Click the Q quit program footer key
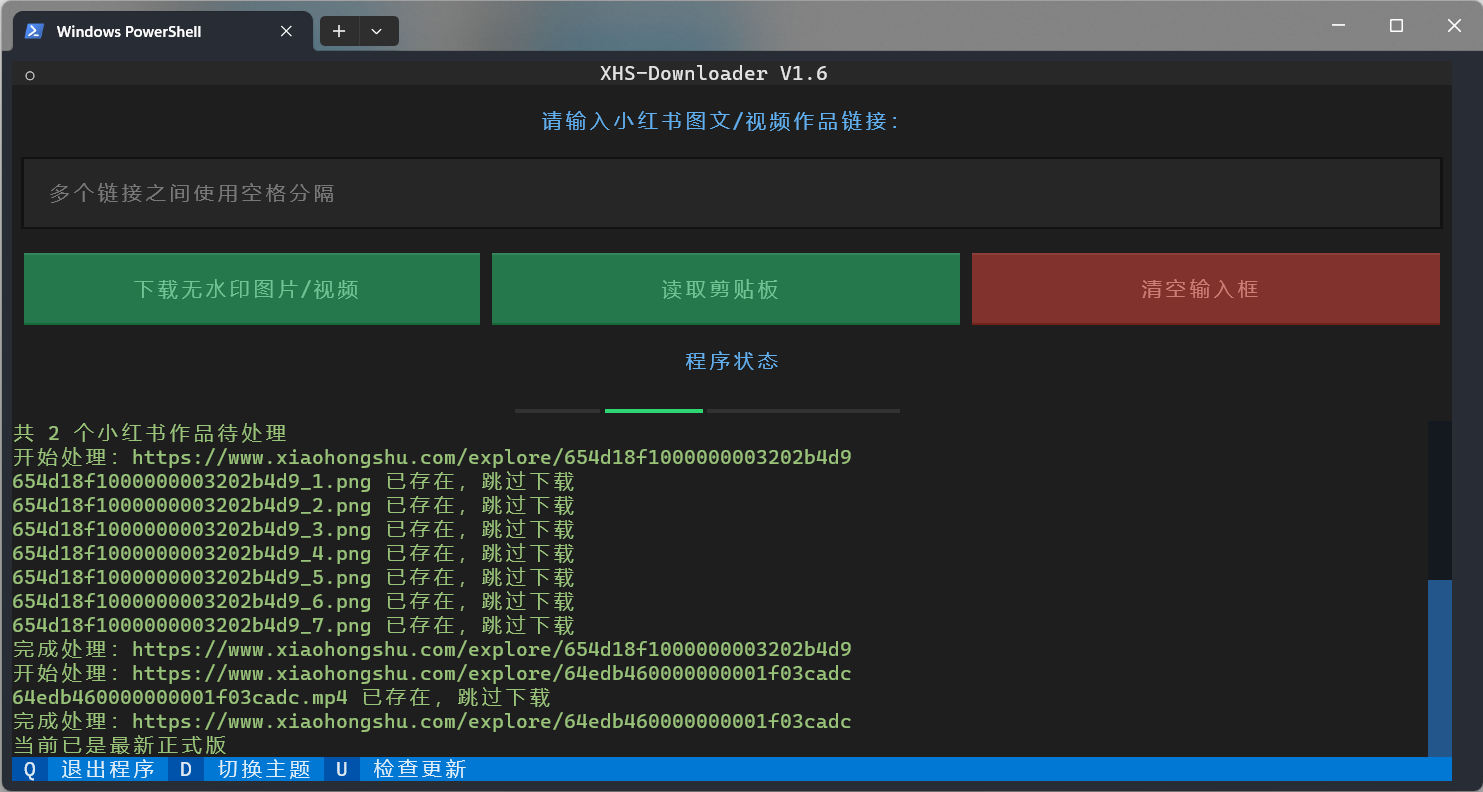The image size is (1483, 792). 89,769
